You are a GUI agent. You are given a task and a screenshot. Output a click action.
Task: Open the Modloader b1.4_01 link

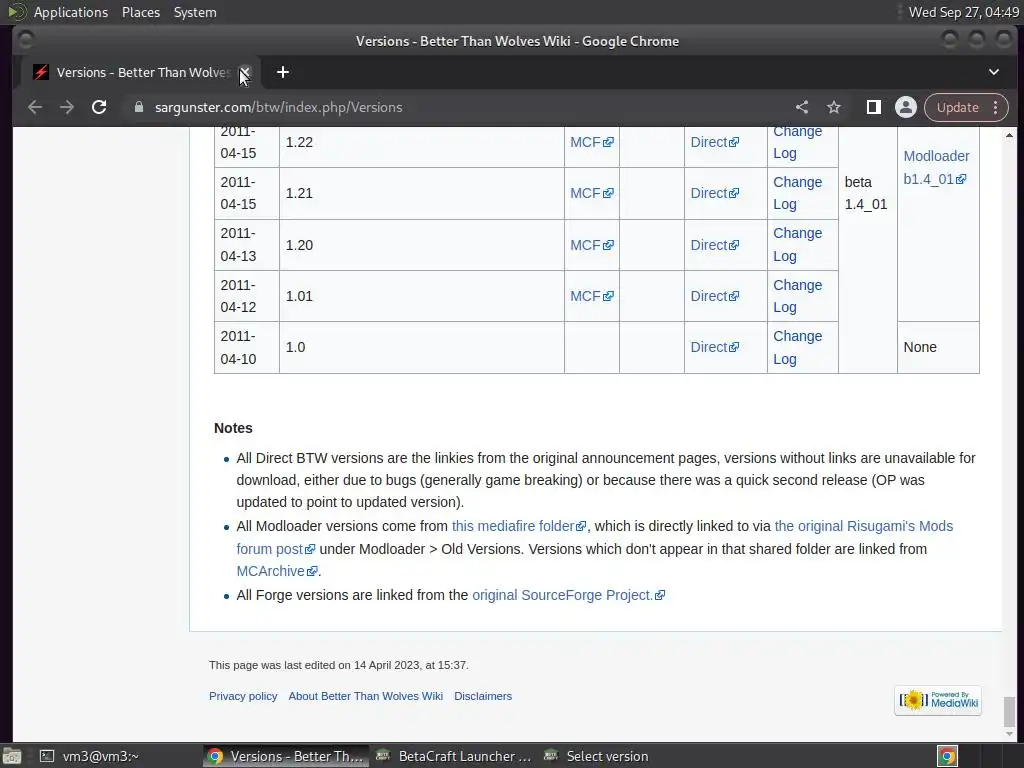[936, 167]
